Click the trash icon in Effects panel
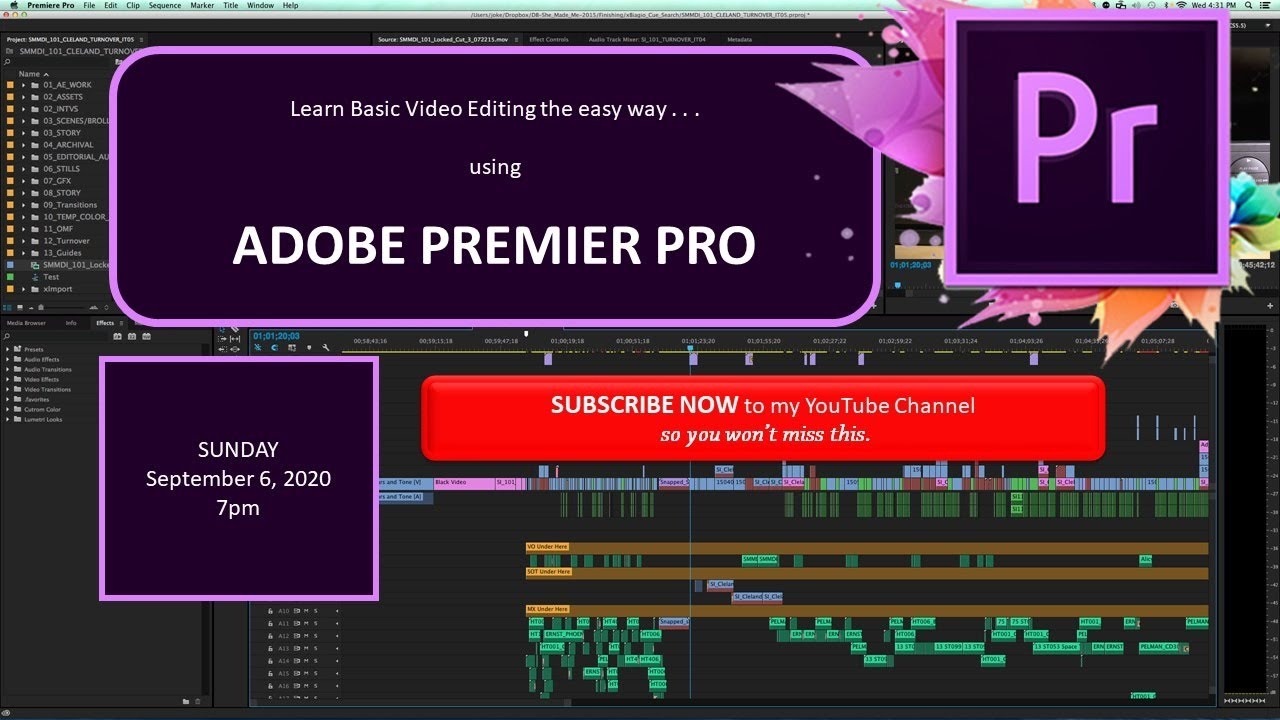Image resolution: width=1280 pixels, height=720 pixels. [x=198, y=701]
